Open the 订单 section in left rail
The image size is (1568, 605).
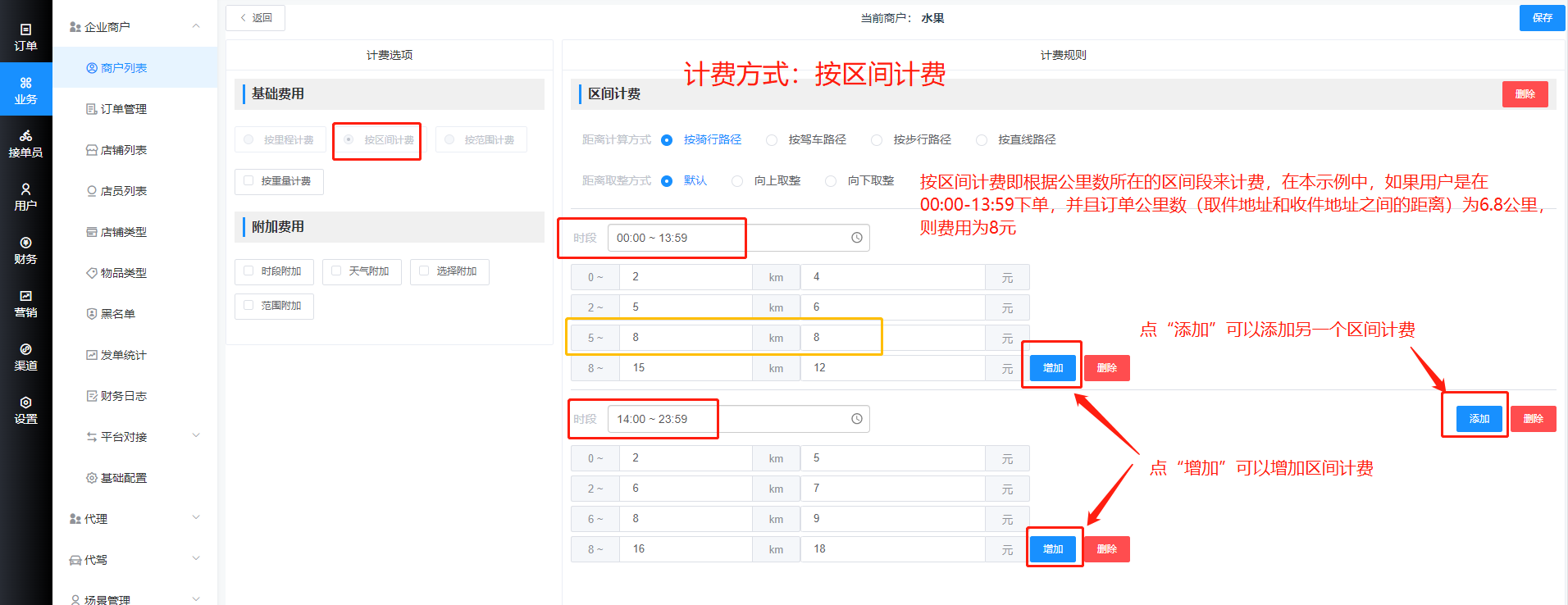25,37
